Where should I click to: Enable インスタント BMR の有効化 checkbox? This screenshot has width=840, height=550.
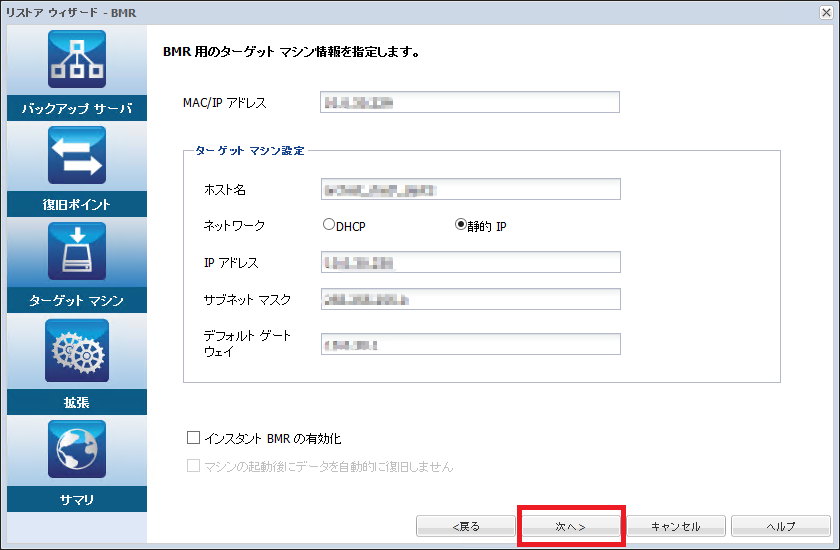[x=193, y=438]
